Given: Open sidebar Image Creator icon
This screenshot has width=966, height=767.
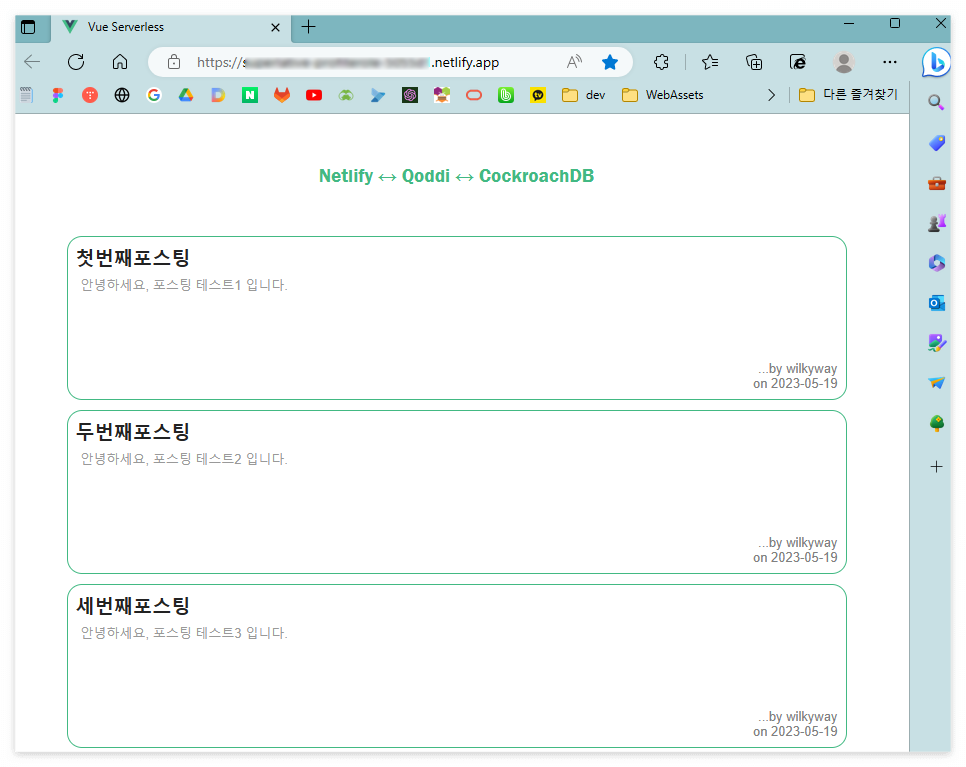Looking at the screenshot, I should pos(936,343).
